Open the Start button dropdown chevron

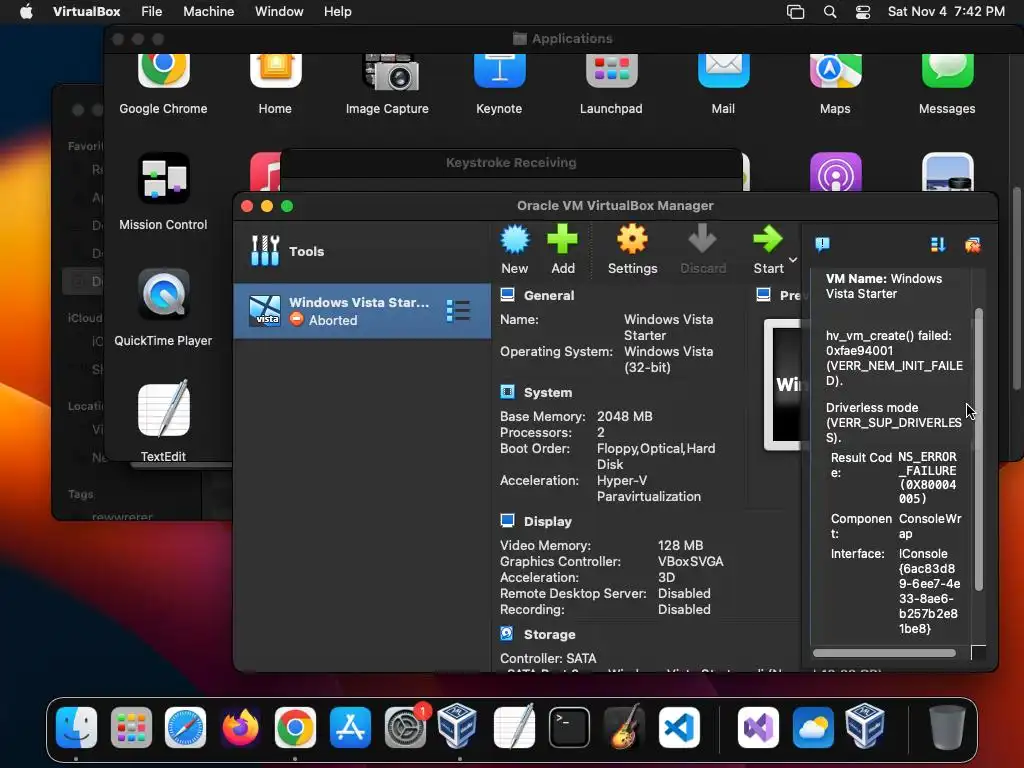pos(793,260)
